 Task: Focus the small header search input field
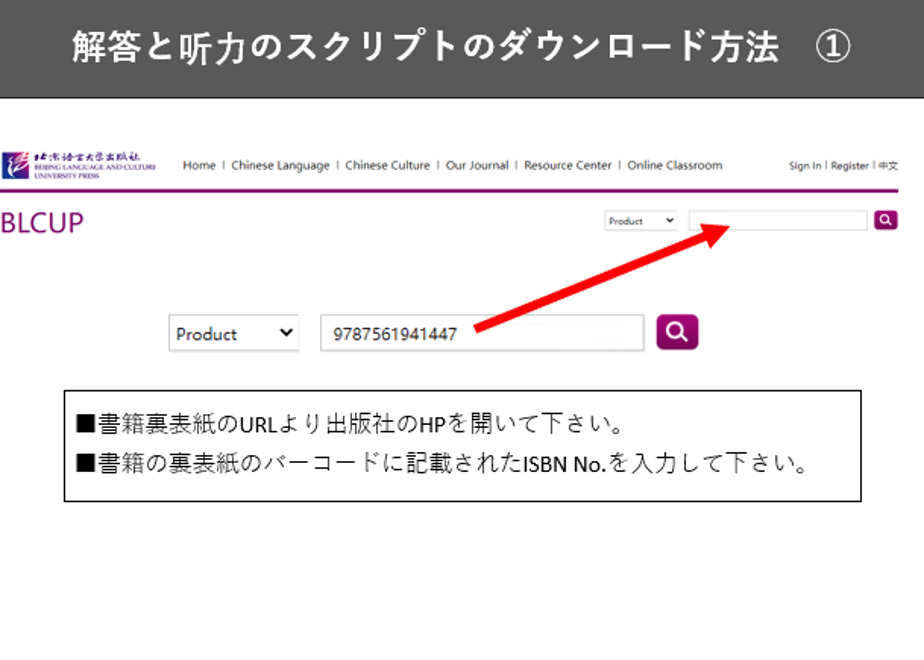778,220
